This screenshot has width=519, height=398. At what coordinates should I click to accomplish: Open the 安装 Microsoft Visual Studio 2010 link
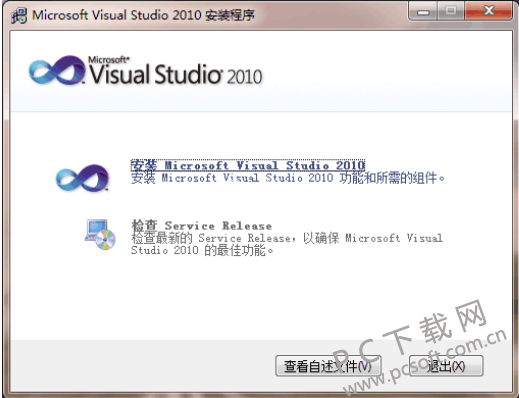[248, 165]
